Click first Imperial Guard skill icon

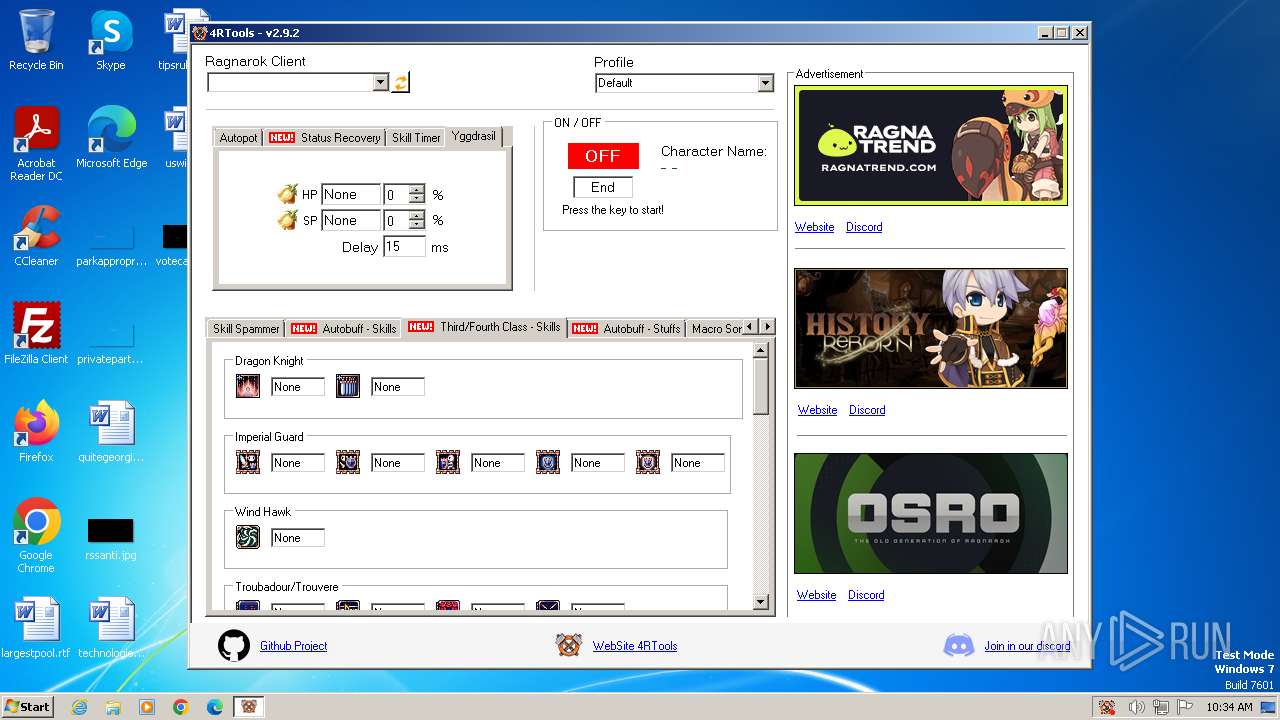248,462
